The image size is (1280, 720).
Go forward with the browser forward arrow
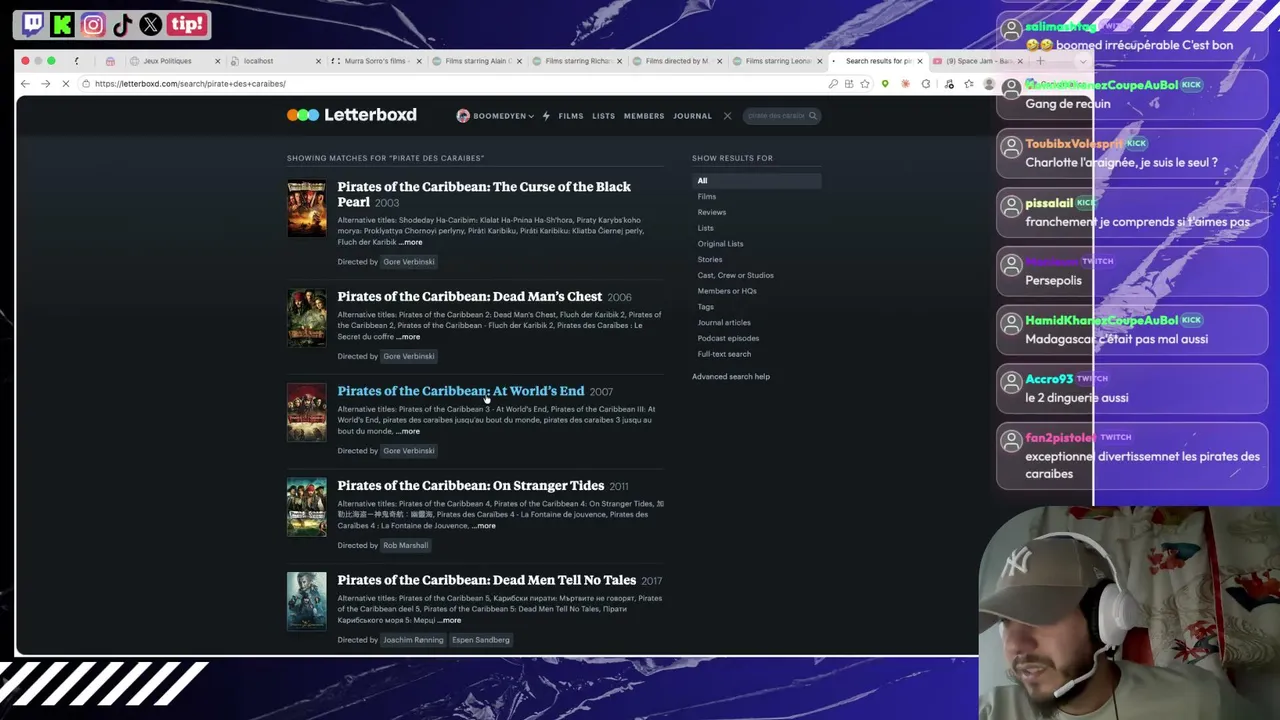45,84
